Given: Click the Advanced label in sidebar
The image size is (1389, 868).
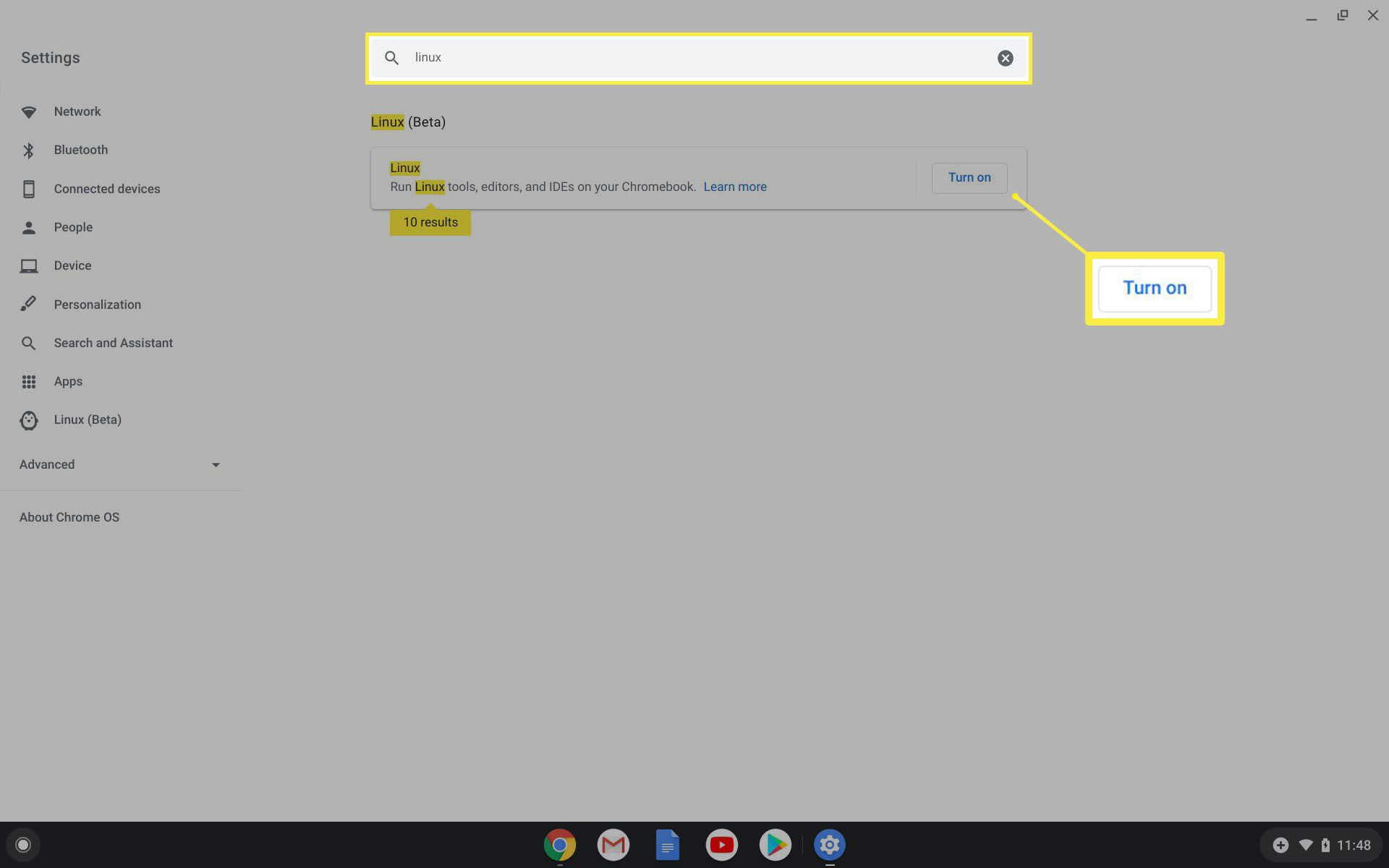Looking at the screenshot, I should coord(47,465).
